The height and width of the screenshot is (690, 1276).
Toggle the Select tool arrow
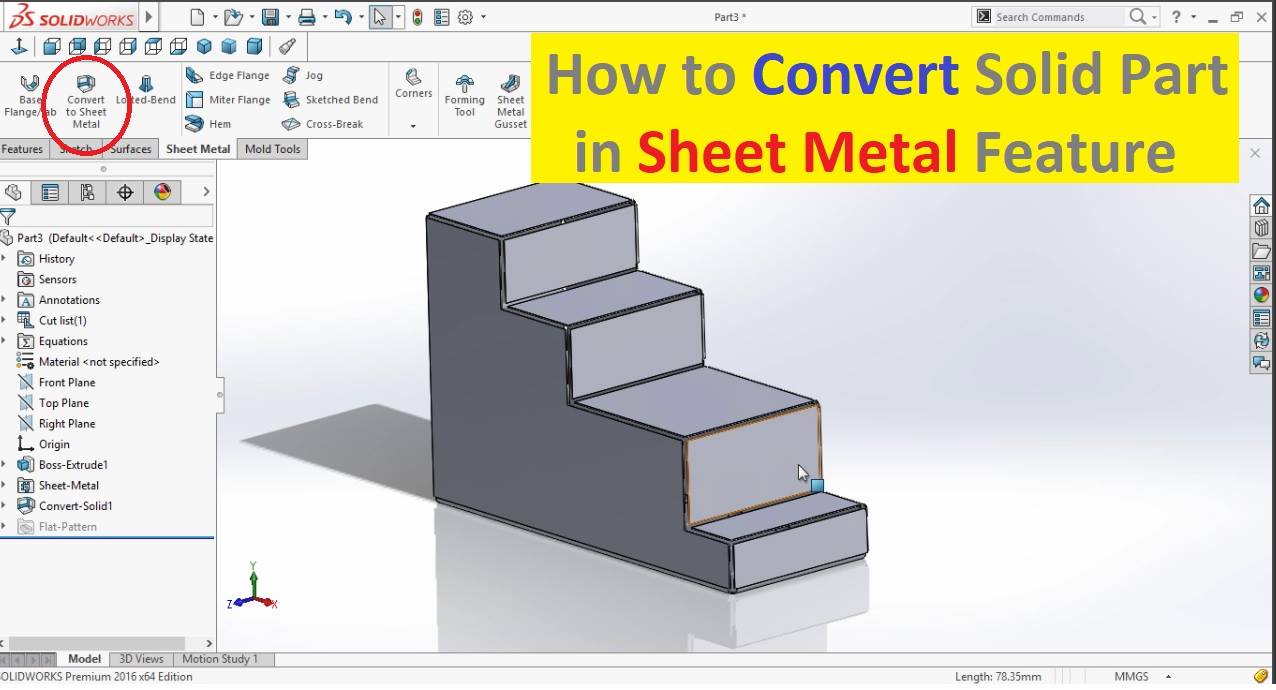[x=380, y=17]
